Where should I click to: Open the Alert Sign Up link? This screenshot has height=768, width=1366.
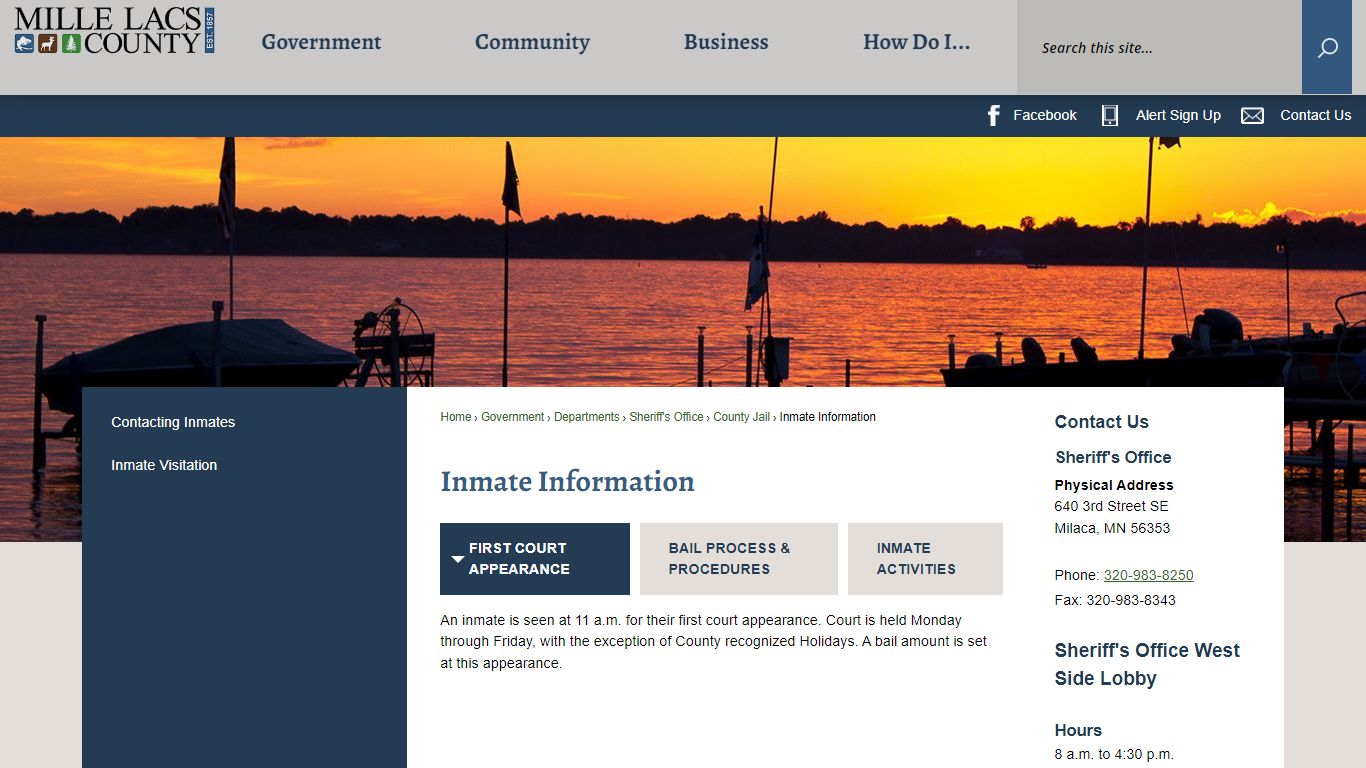pyautogui.click(x=1178, y=115)
